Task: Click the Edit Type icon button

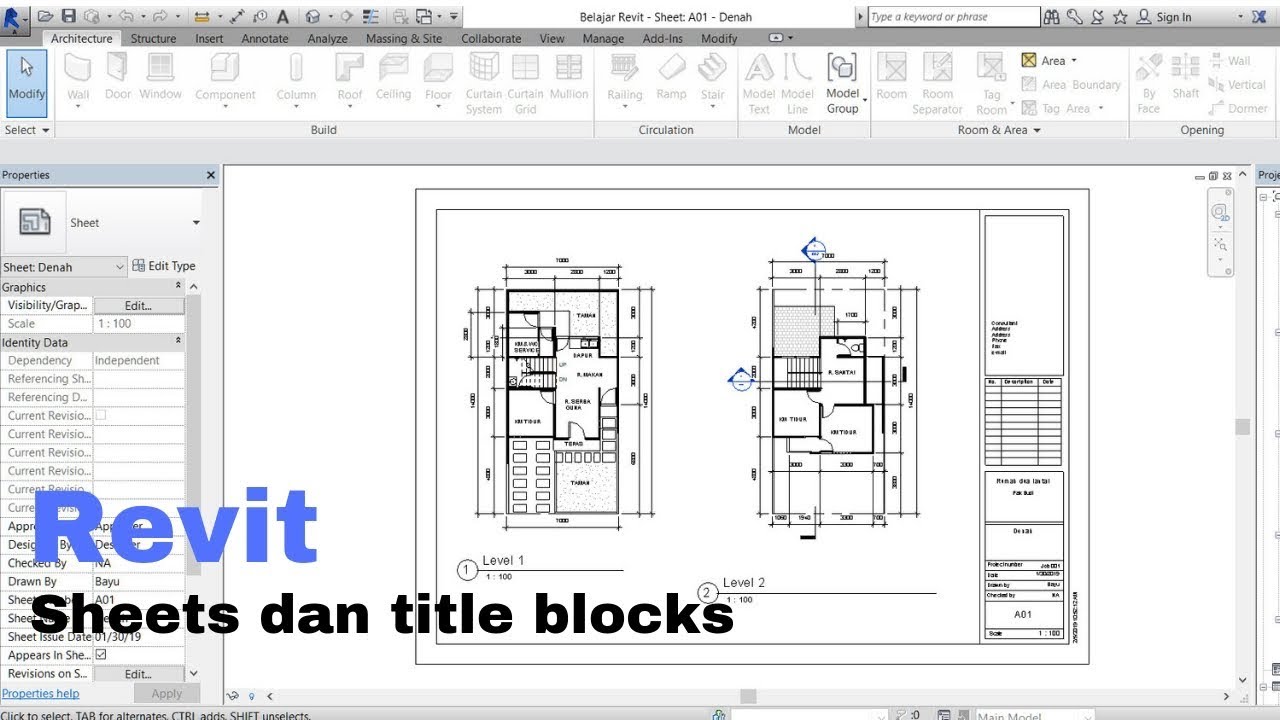Action: point(164,266)
